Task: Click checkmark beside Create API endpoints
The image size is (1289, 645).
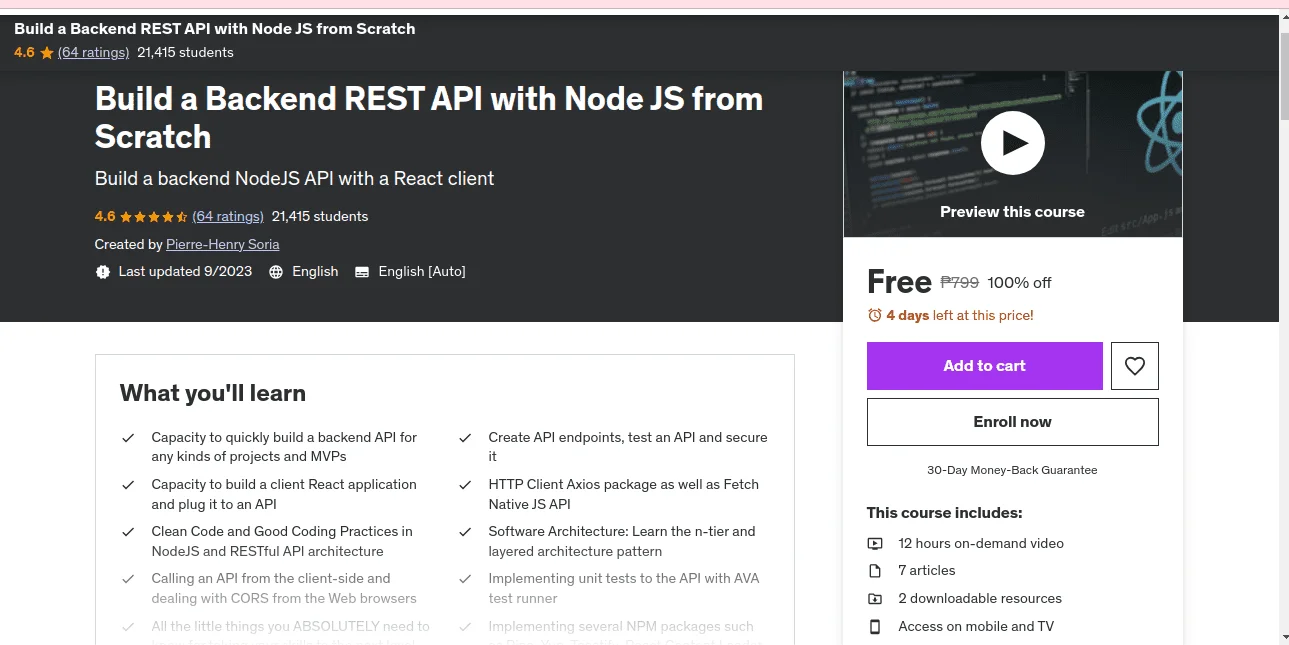Action: (465, 438)
